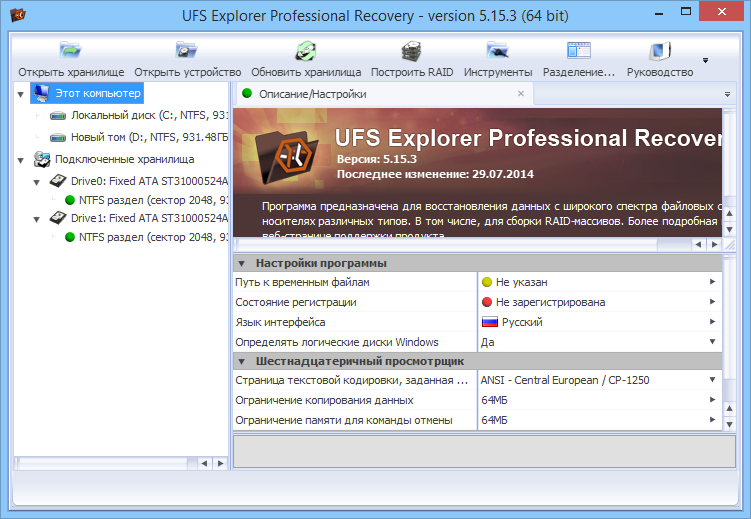
Task: Click the Открыть хранилище toolbar icon
Action: click(x=70, y=50)
